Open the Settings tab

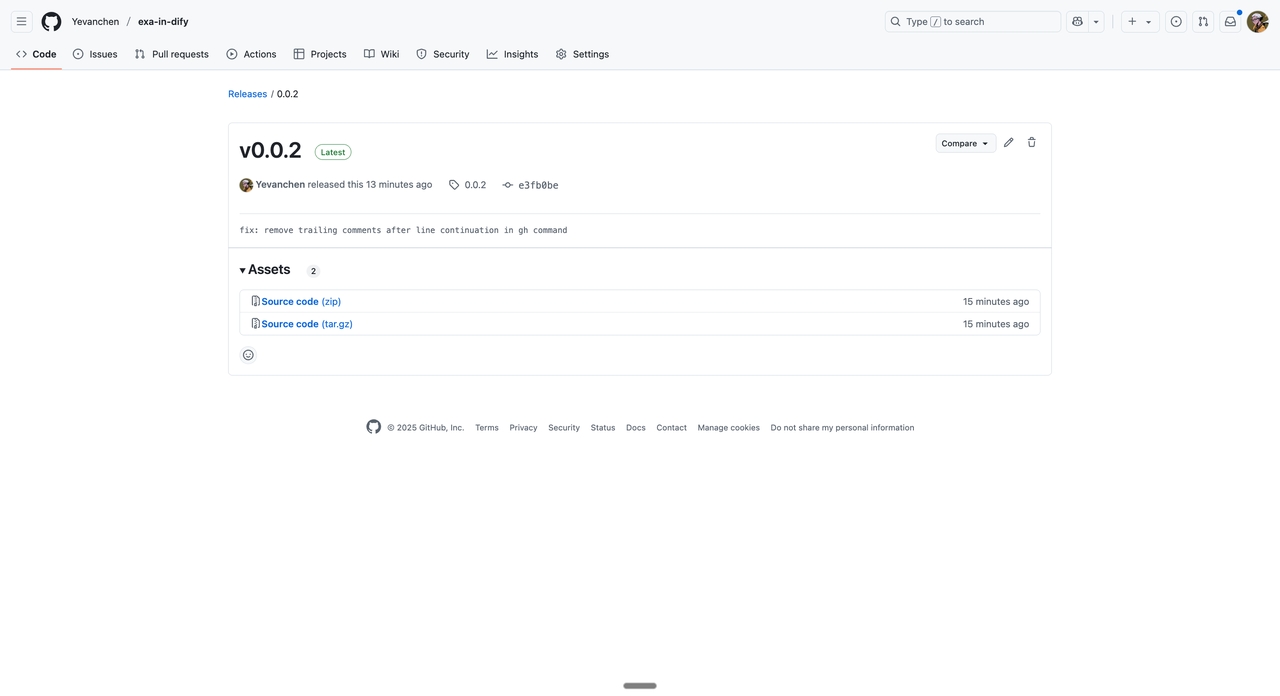tap(582, 54)
